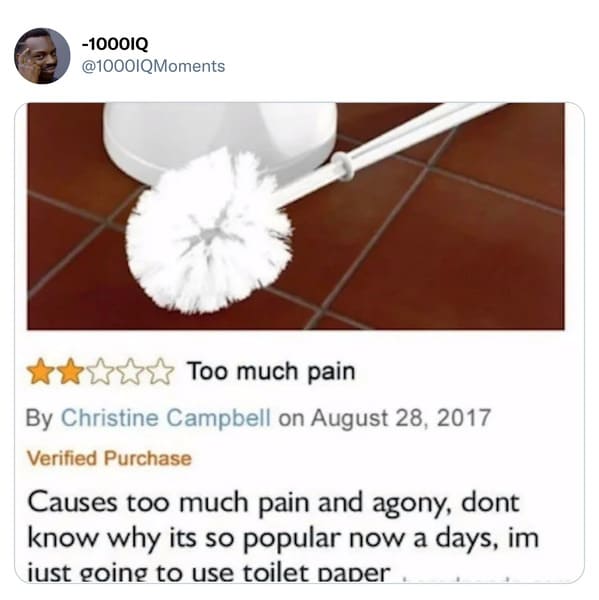Click the line mentioning toilet paper
This screenshot has width=599, height=600.
[209, 573]
